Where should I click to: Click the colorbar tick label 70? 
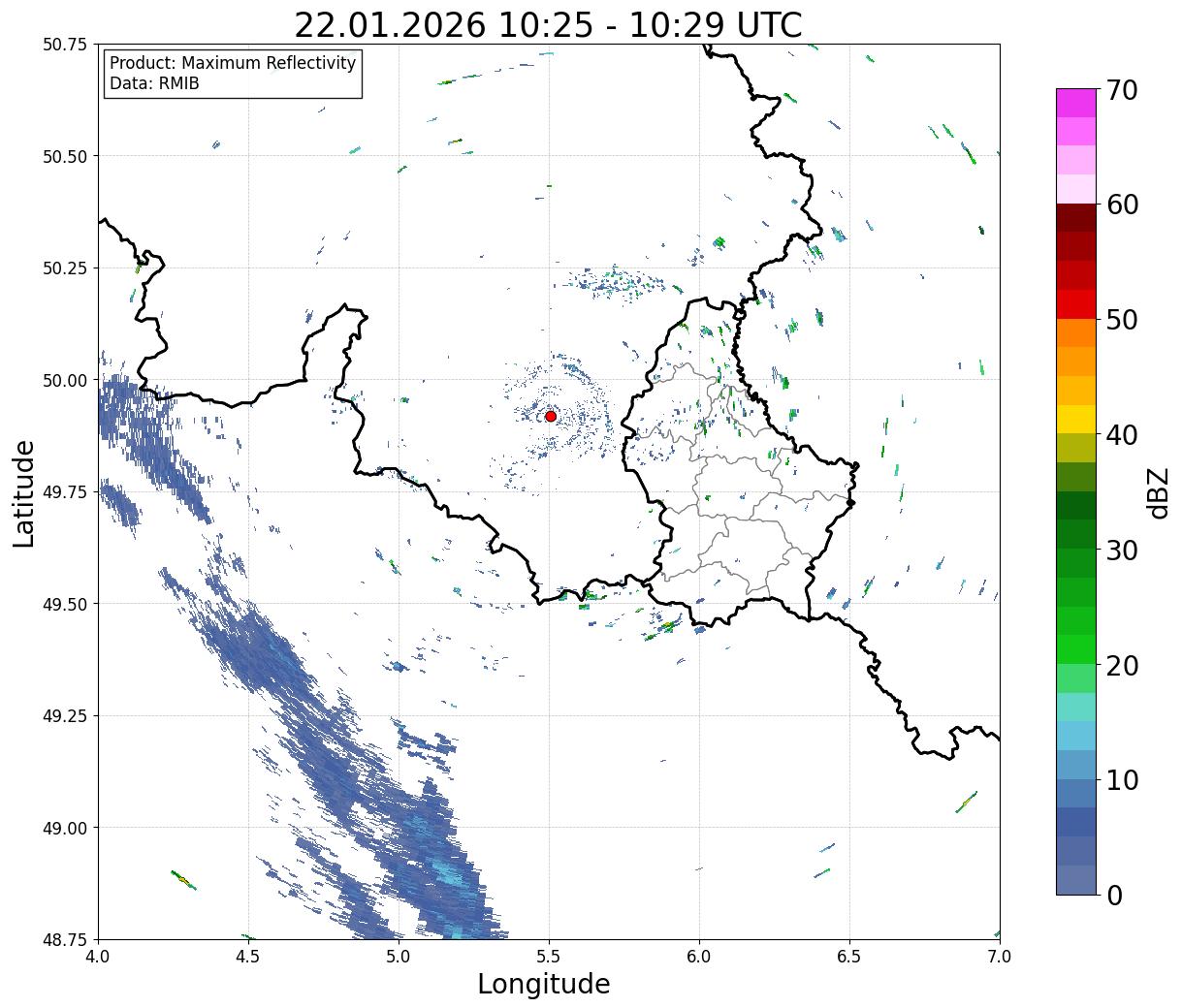(x=1121, y=90)
